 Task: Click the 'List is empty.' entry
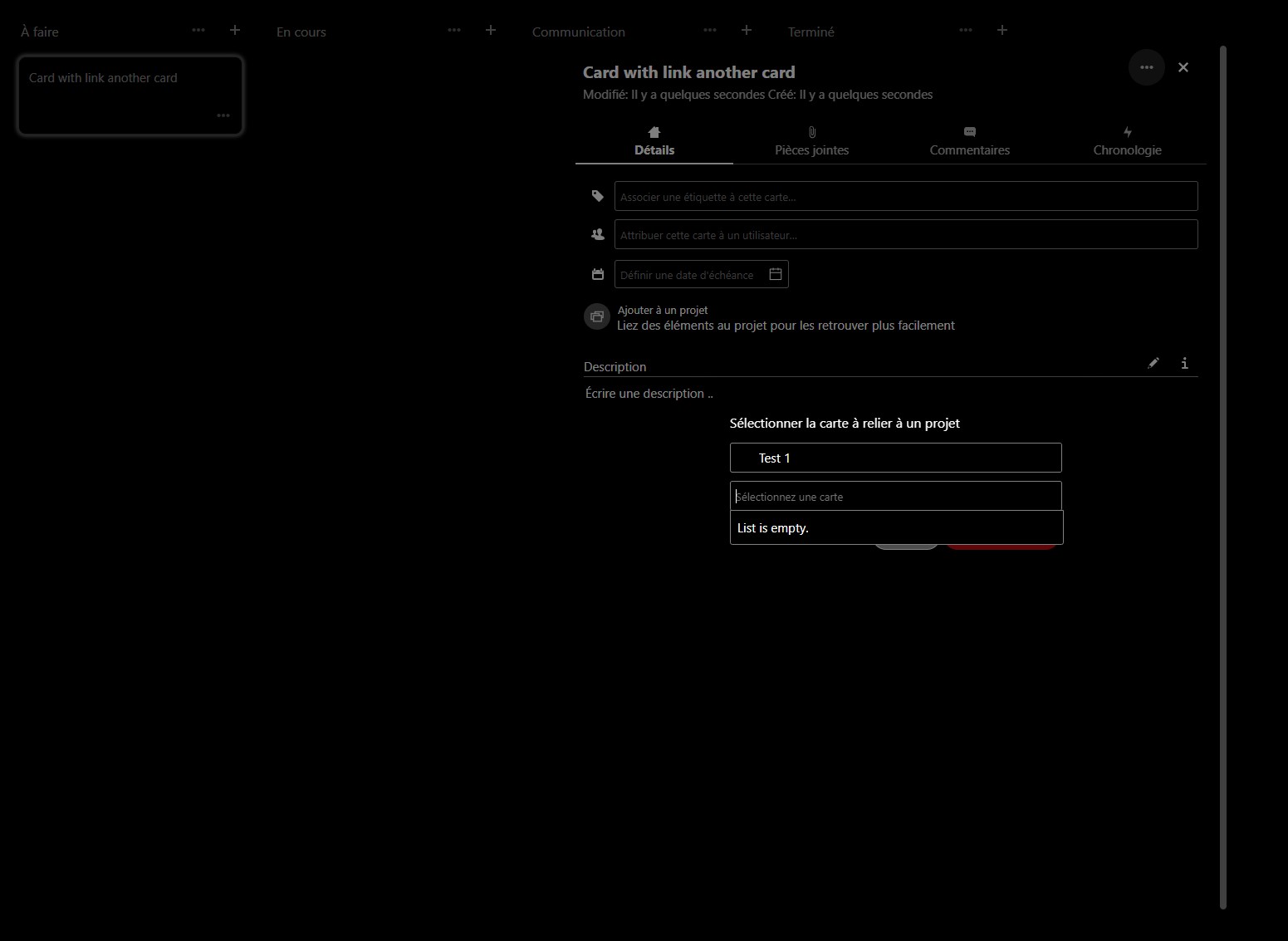(x=772, y=527)
